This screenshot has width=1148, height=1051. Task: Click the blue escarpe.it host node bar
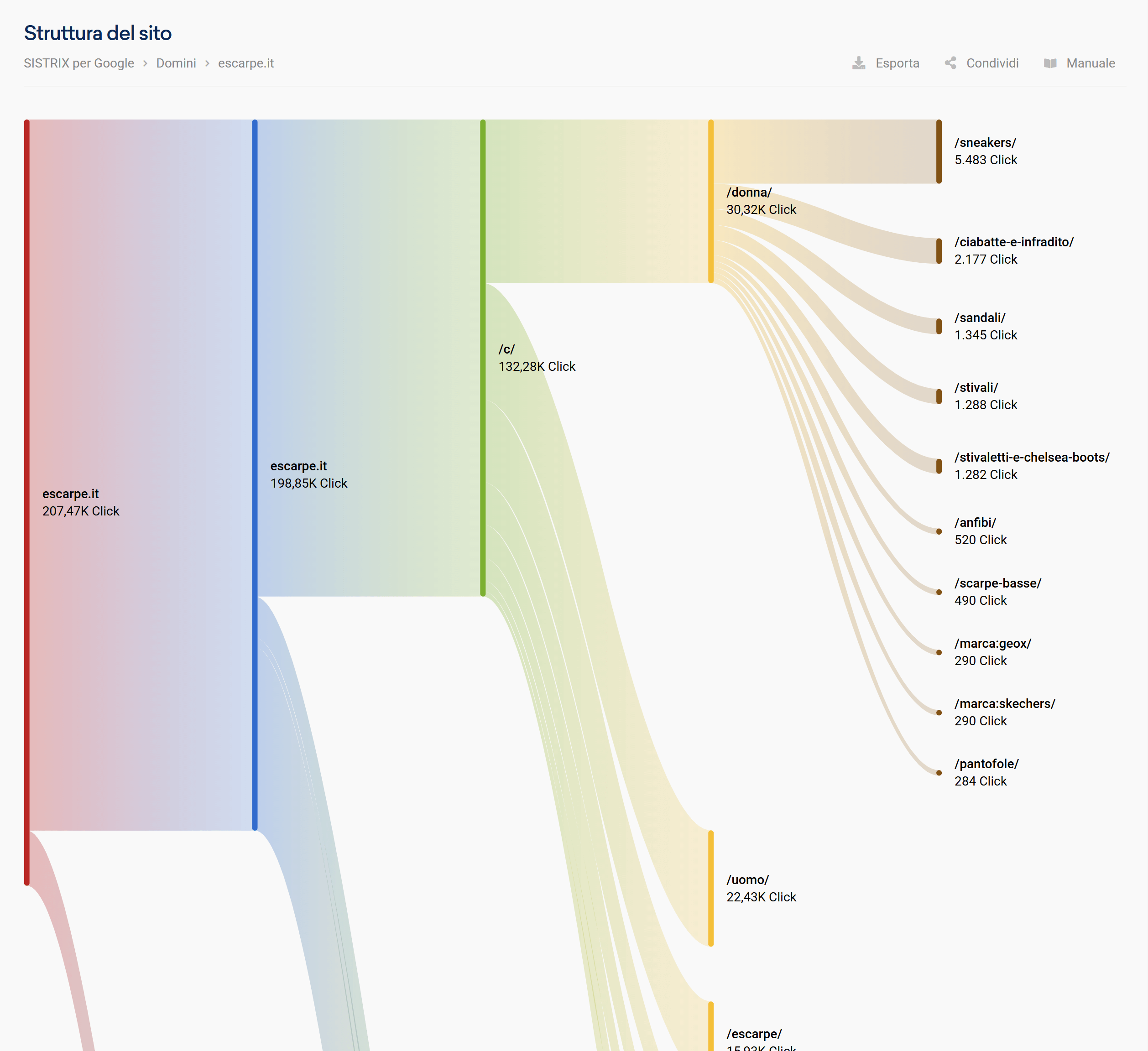pos(255,474)
